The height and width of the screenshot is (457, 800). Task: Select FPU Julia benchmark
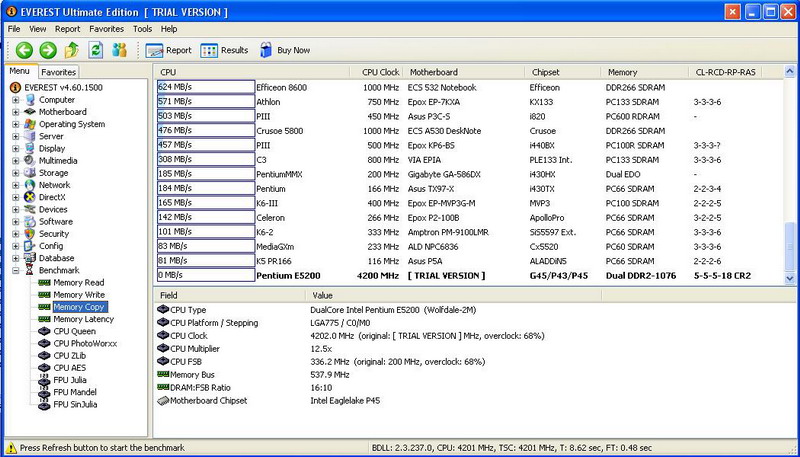70,380
